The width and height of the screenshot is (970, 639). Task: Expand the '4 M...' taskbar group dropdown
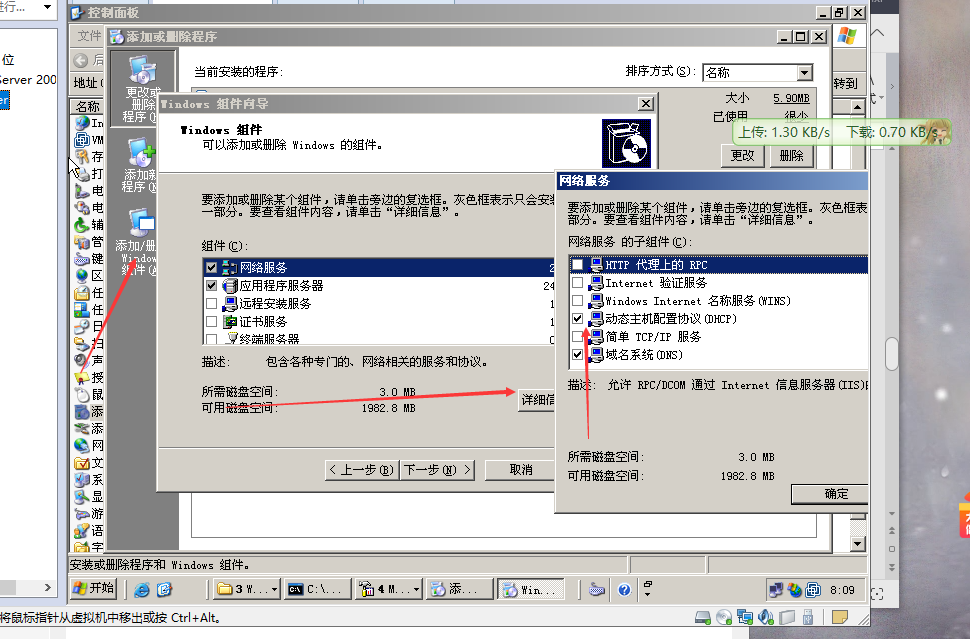416,590
